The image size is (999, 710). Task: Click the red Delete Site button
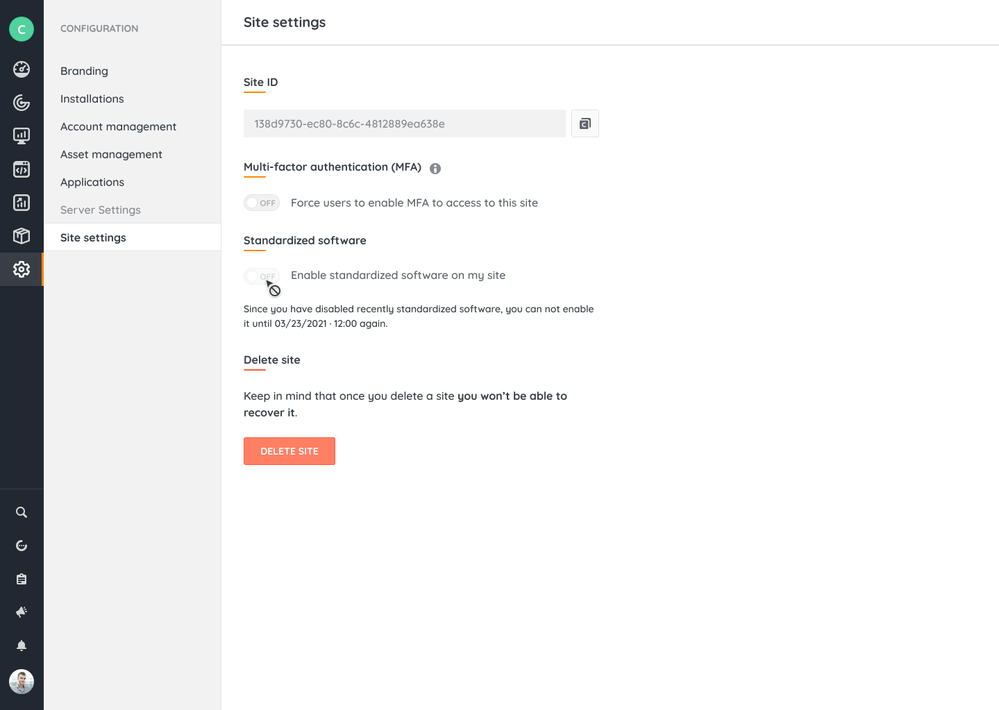pyautogui.click(x=289, y=451)
